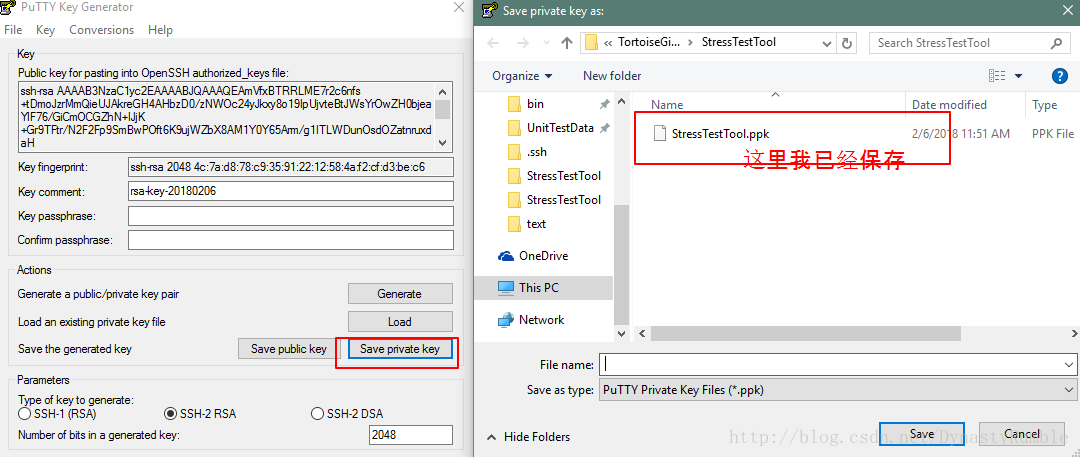Open the Conversions menu

click(101, 30)
